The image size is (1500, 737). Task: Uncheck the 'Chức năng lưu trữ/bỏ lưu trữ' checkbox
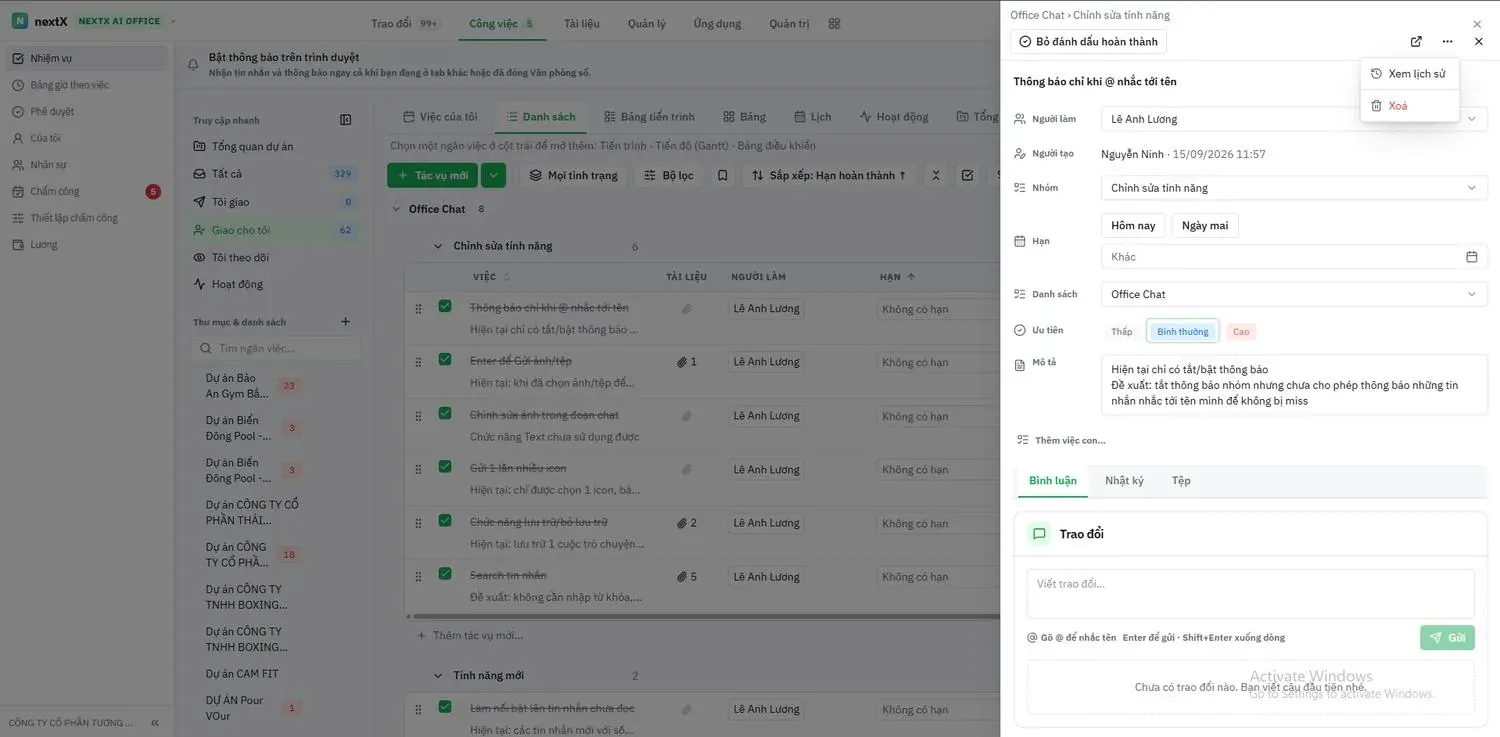tap(445, 520)
